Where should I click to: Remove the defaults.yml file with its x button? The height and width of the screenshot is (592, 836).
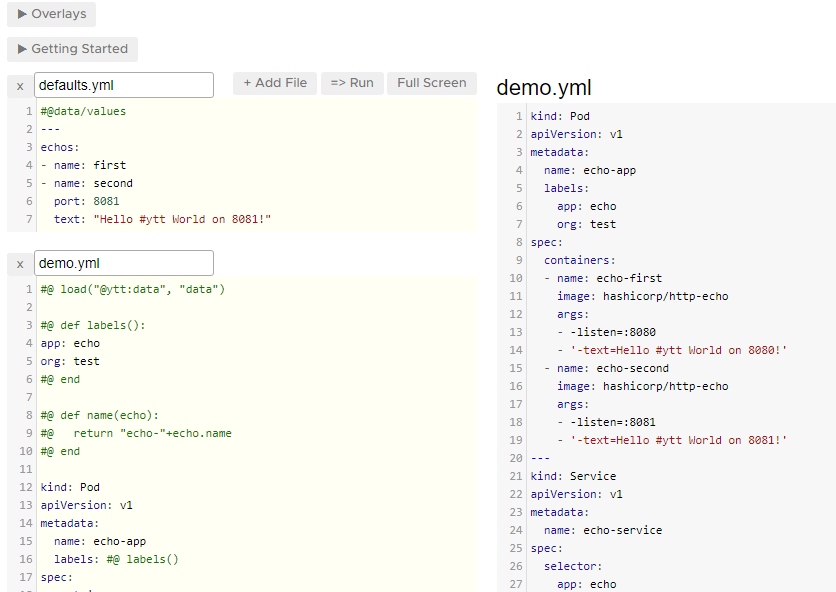coord(20,86)
